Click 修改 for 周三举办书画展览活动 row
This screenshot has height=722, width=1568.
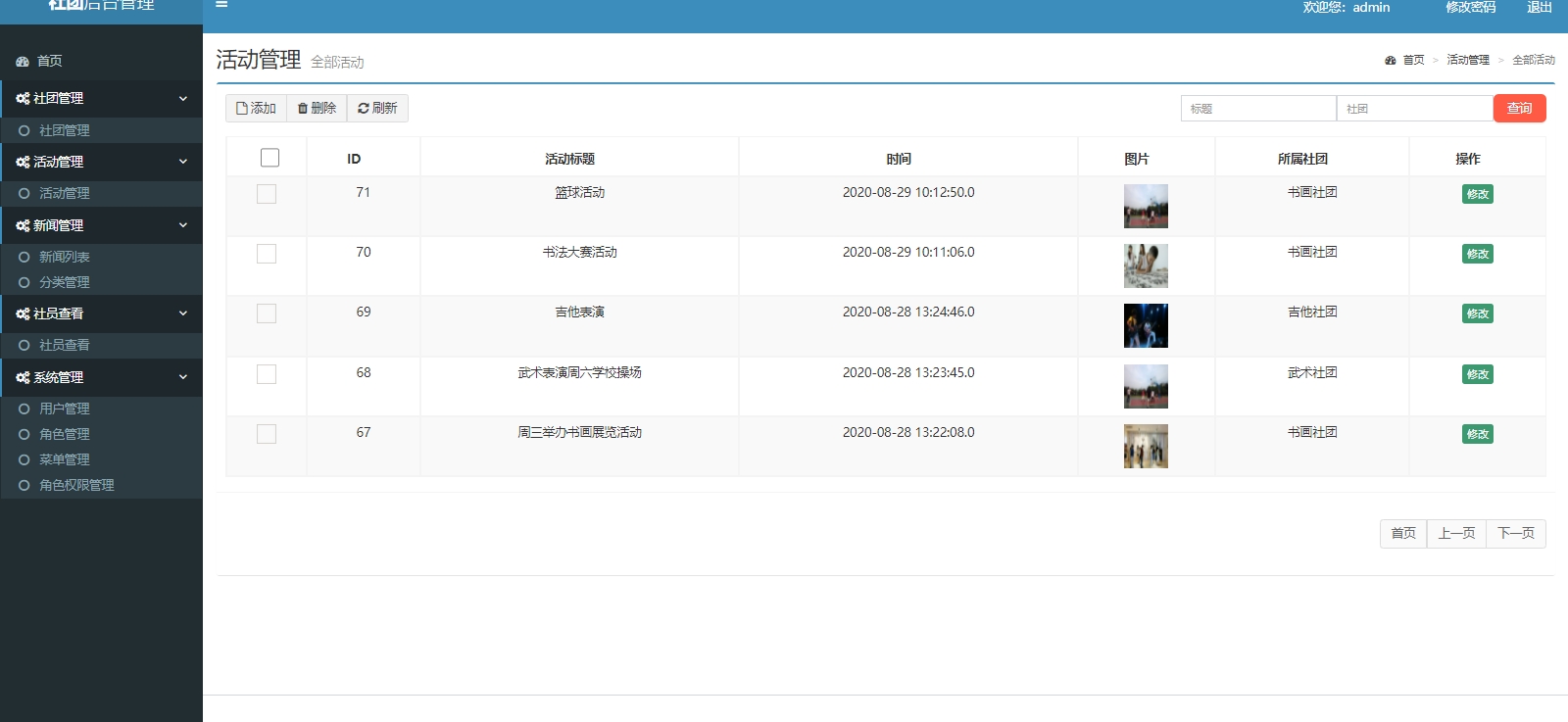point(1478,434)
